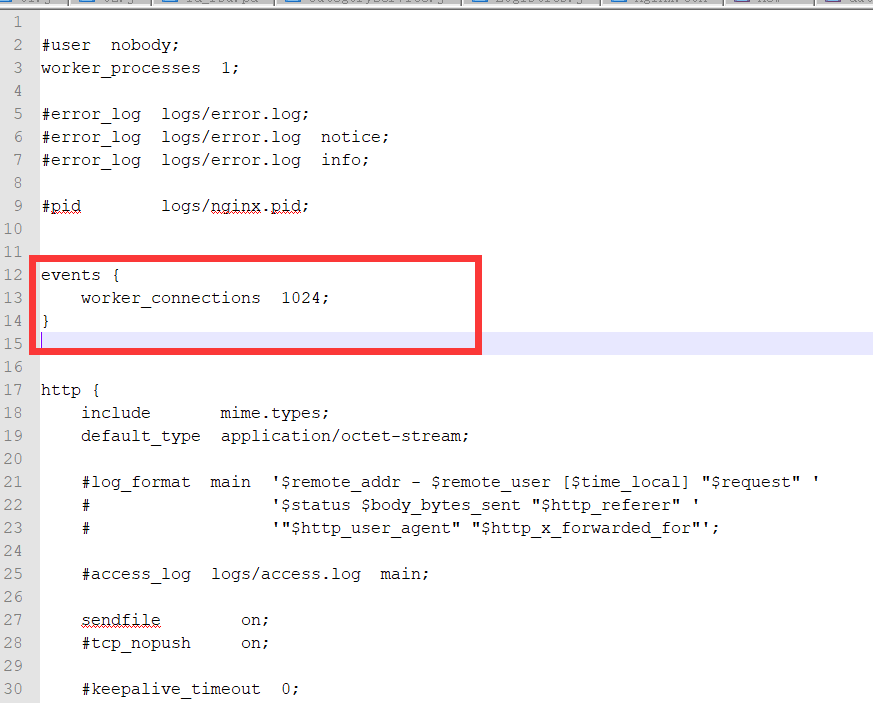
Task: Click the 'include' keyword on line 18
Action: (116, 413)
